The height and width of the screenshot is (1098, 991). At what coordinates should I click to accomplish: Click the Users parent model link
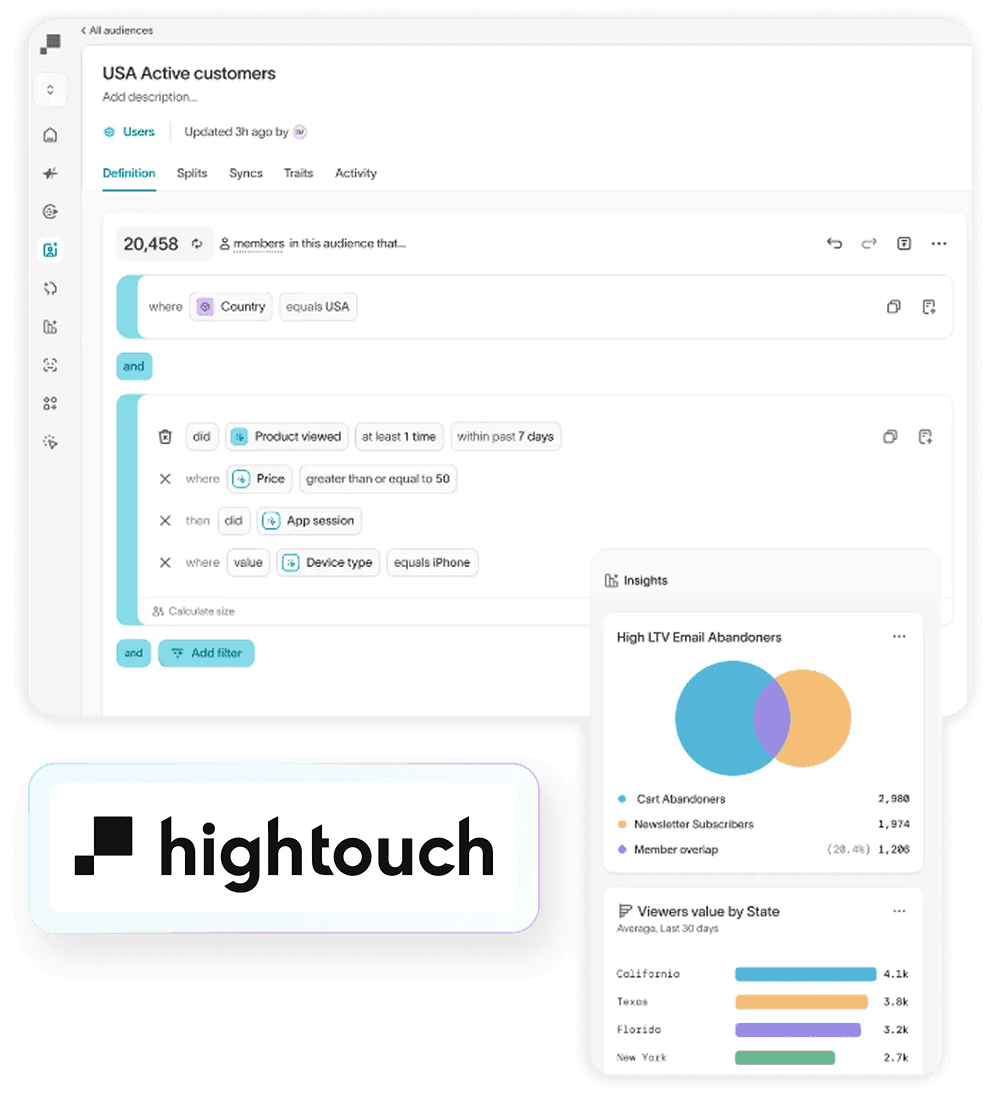130,132
